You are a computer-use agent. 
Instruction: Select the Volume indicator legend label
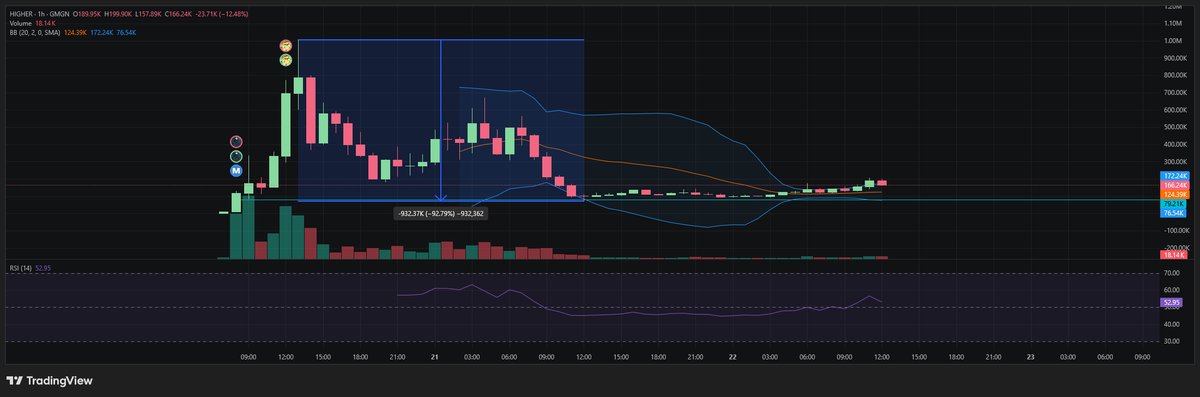tap(21, 23)
